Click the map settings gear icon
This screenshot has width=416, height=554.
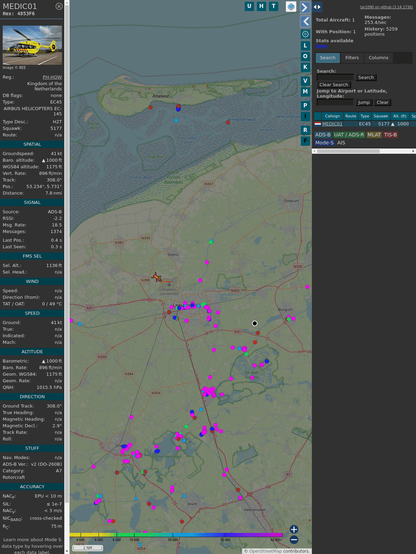(305, 34)
